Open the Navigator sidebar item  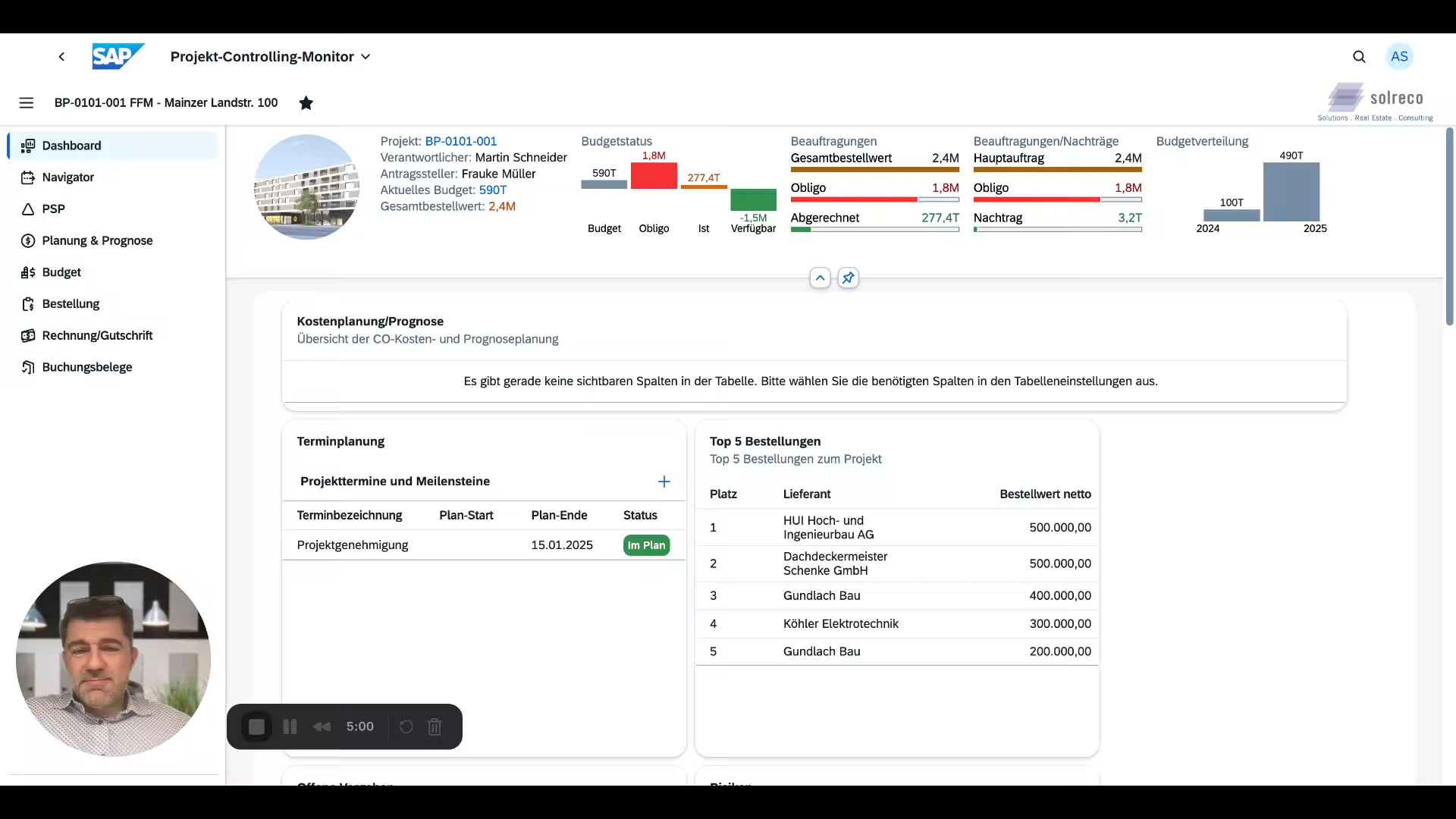click(68, 177)
